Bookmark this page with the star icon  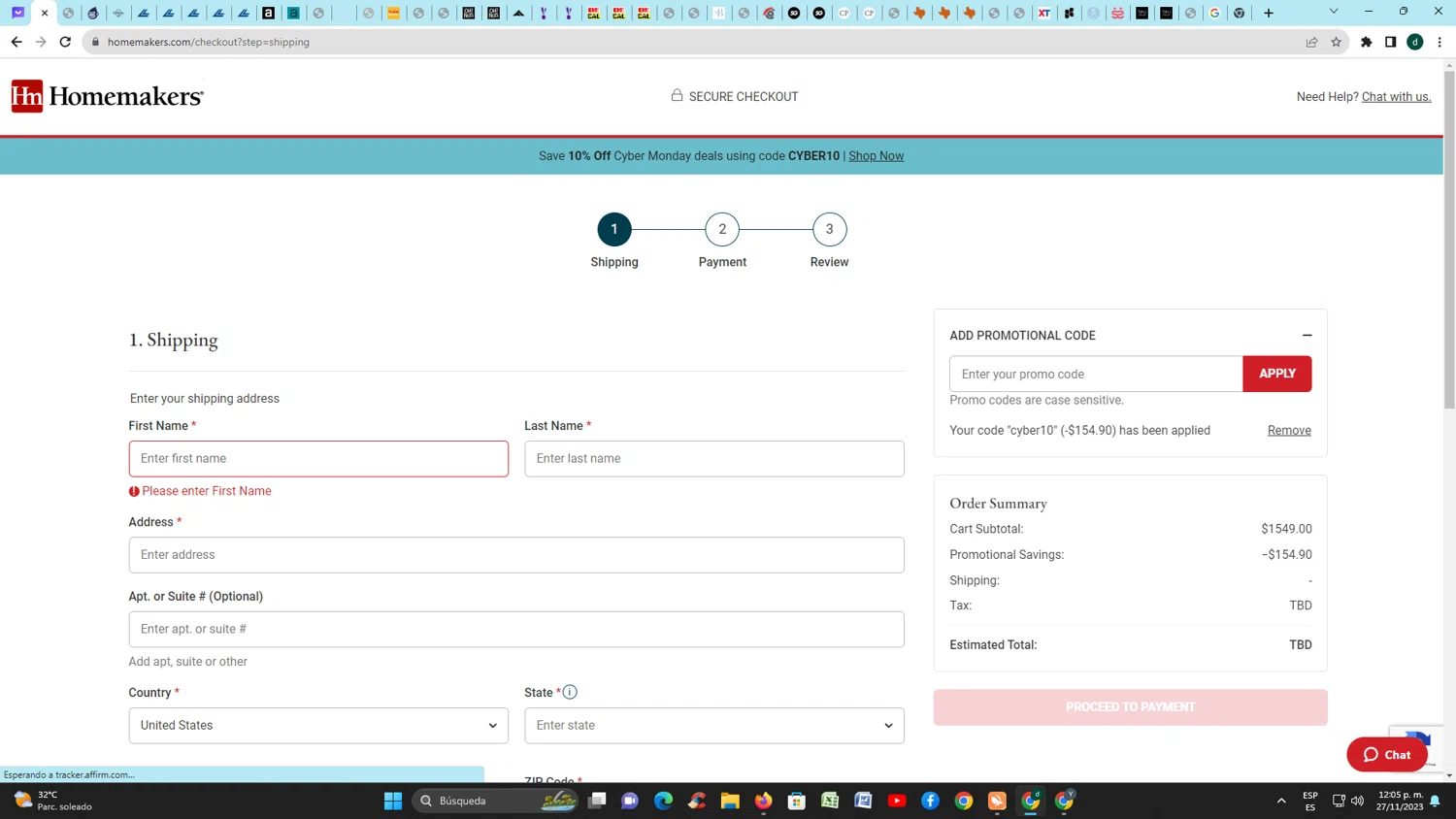tap(1336, 42)
